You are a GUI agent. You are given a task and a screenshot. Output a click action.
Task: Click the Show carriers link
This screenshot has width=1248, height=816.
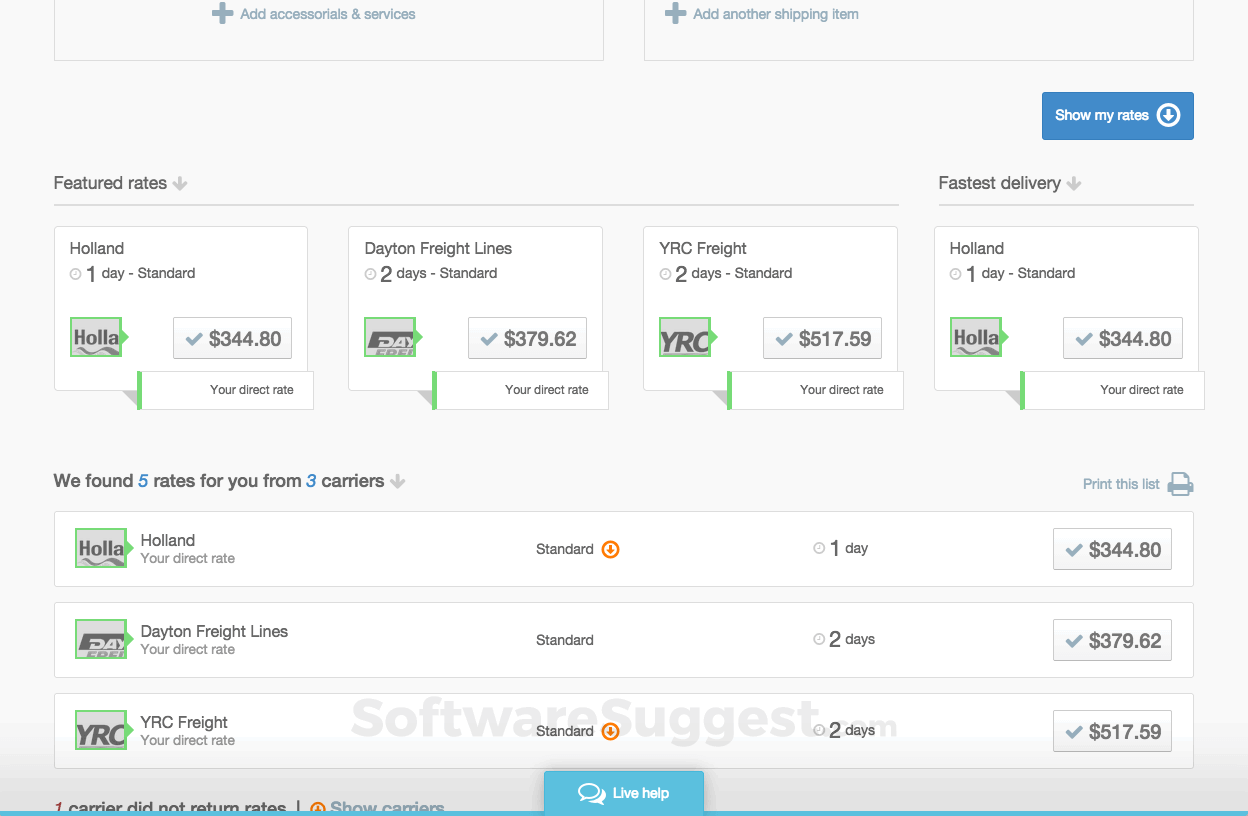[x=386, y=807]
